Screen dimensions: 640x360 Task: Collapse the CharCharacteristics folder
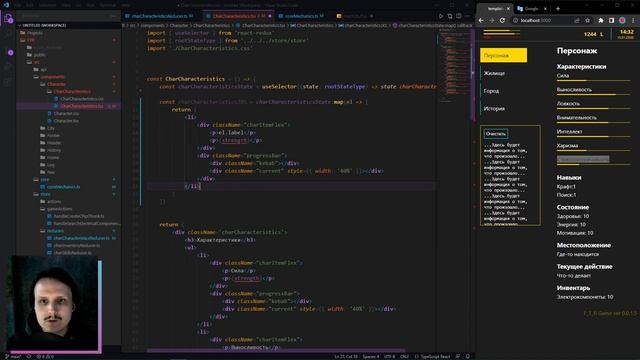pyautogui.click(x=69, y=91)
